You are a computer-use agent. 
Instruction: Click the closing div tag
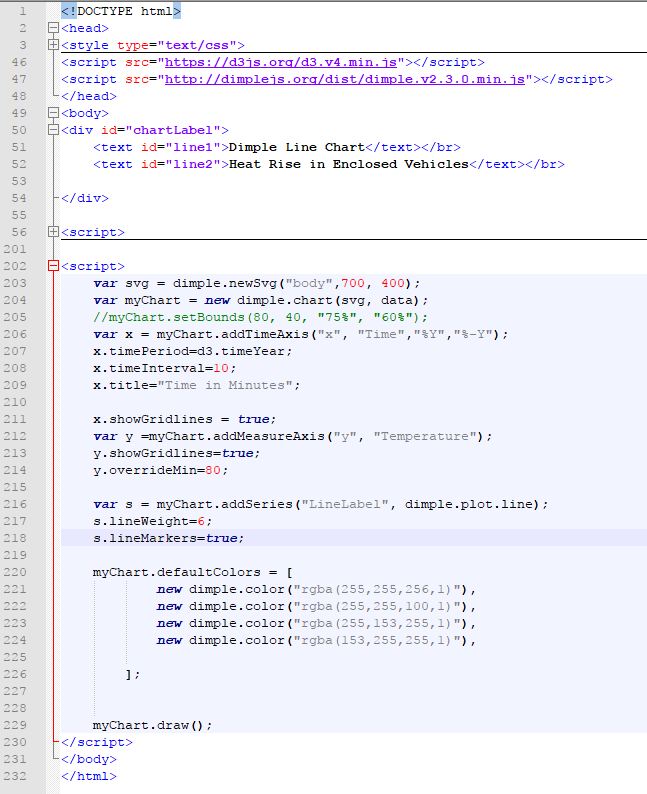85,198
